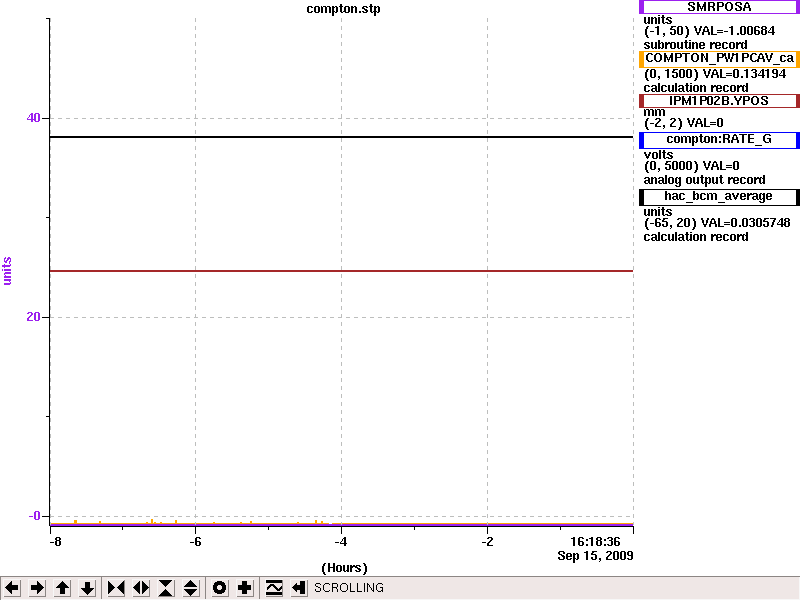Select the IPM1P02B.YPOS legend entry
The width and height of the screenshot is (800, 600).
(x=719, y=101)
